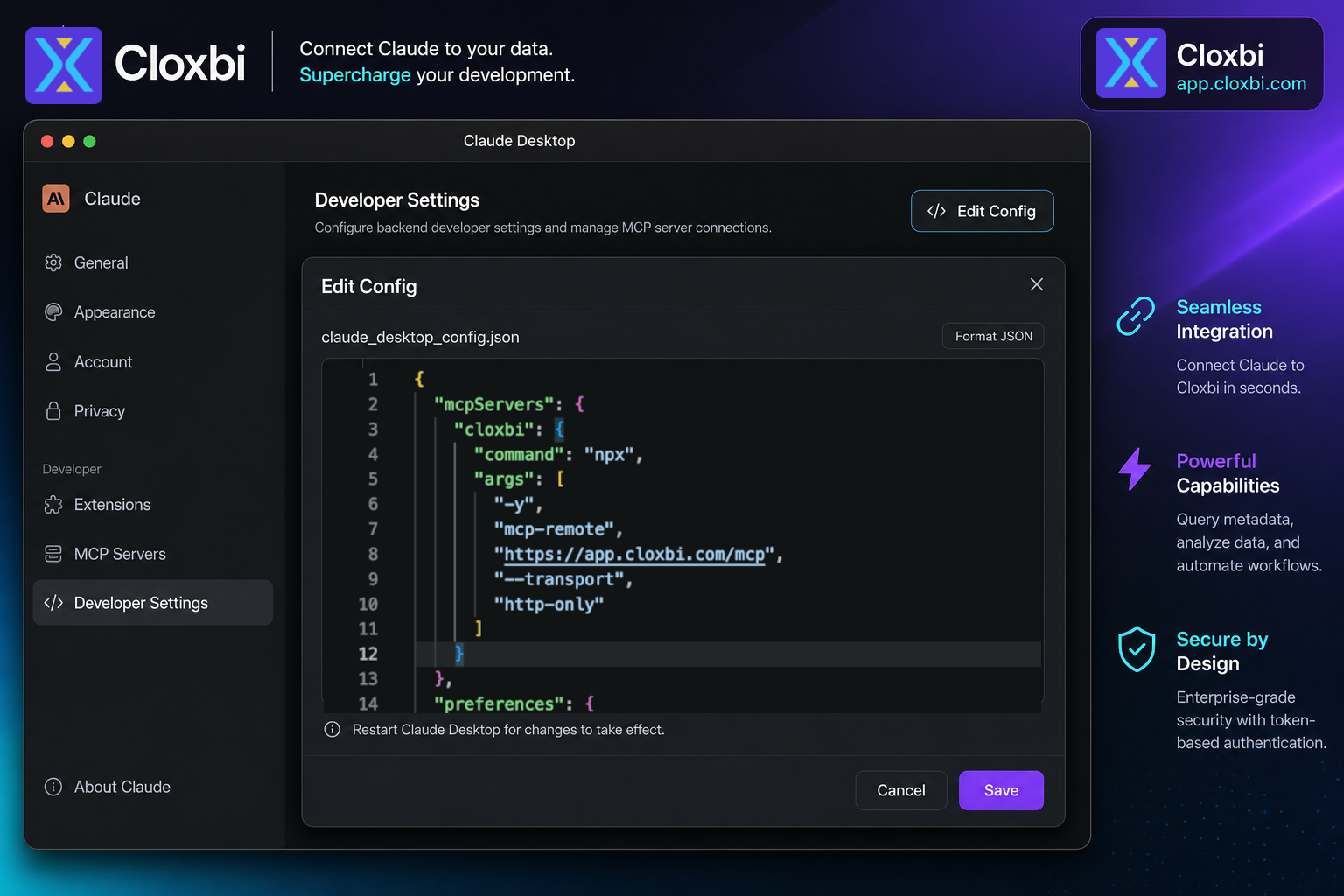The width and height of the screenshot is (1344, 896).
Task: Click the "--transport" string on line 9
Action: coord(559,579)
